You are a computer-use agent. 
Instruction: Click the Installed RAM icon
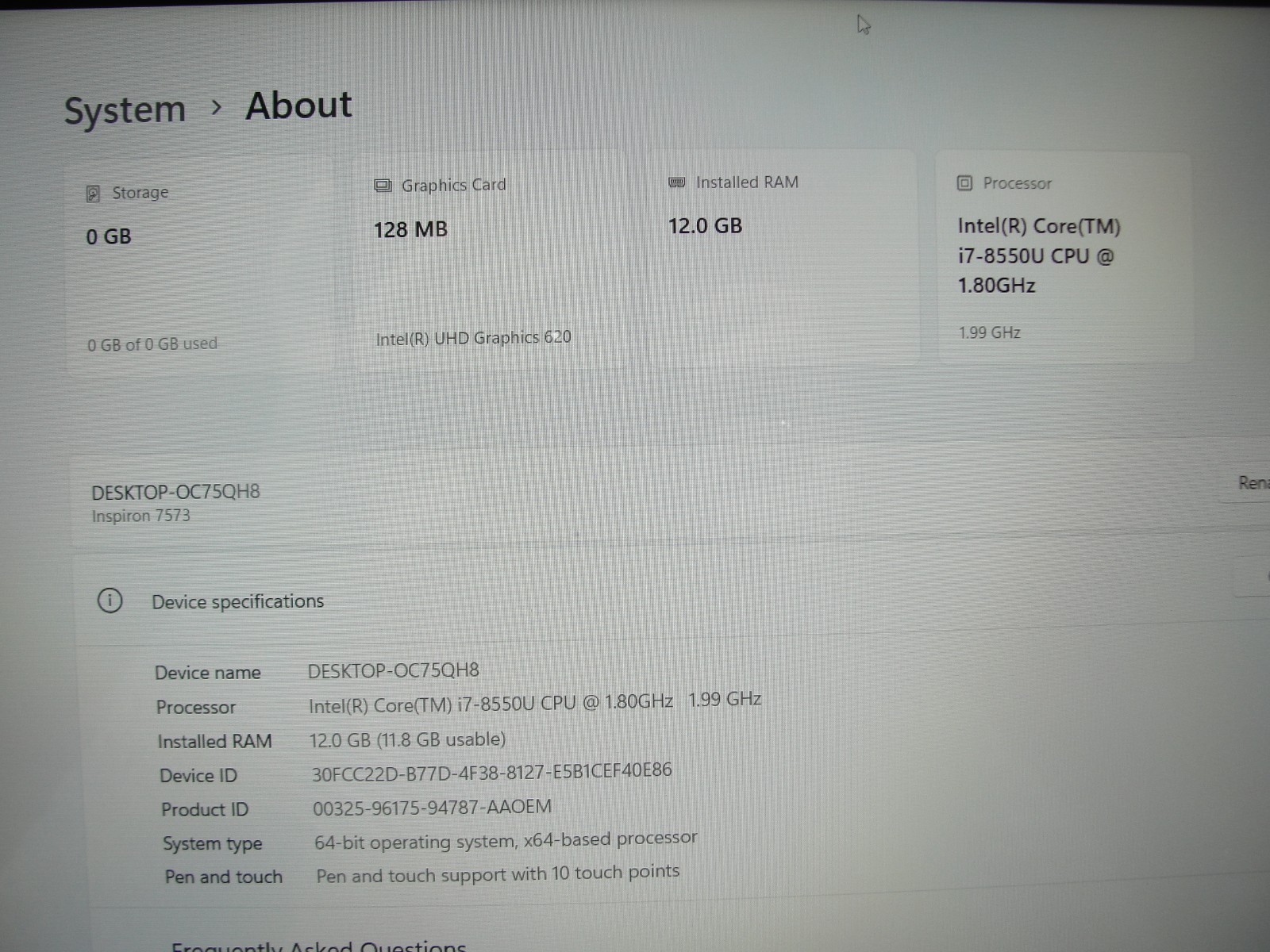tap(677, 182)
